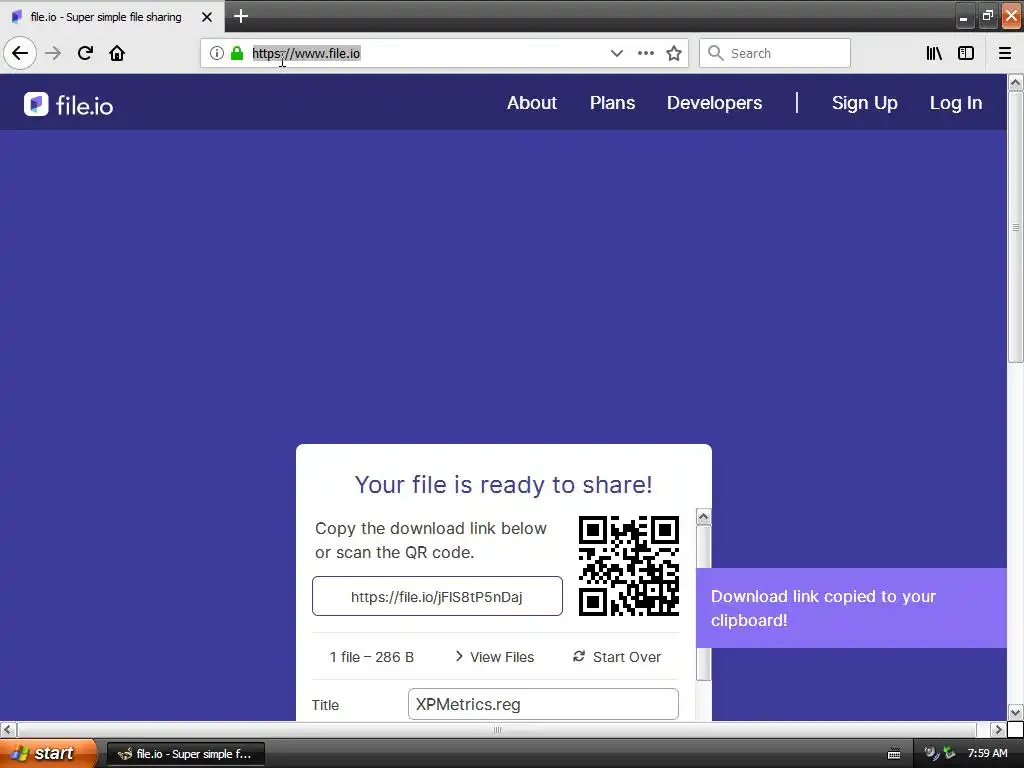This screenshot has height=768, width=1024.
Task: Click Log In link
Action: 955,103
